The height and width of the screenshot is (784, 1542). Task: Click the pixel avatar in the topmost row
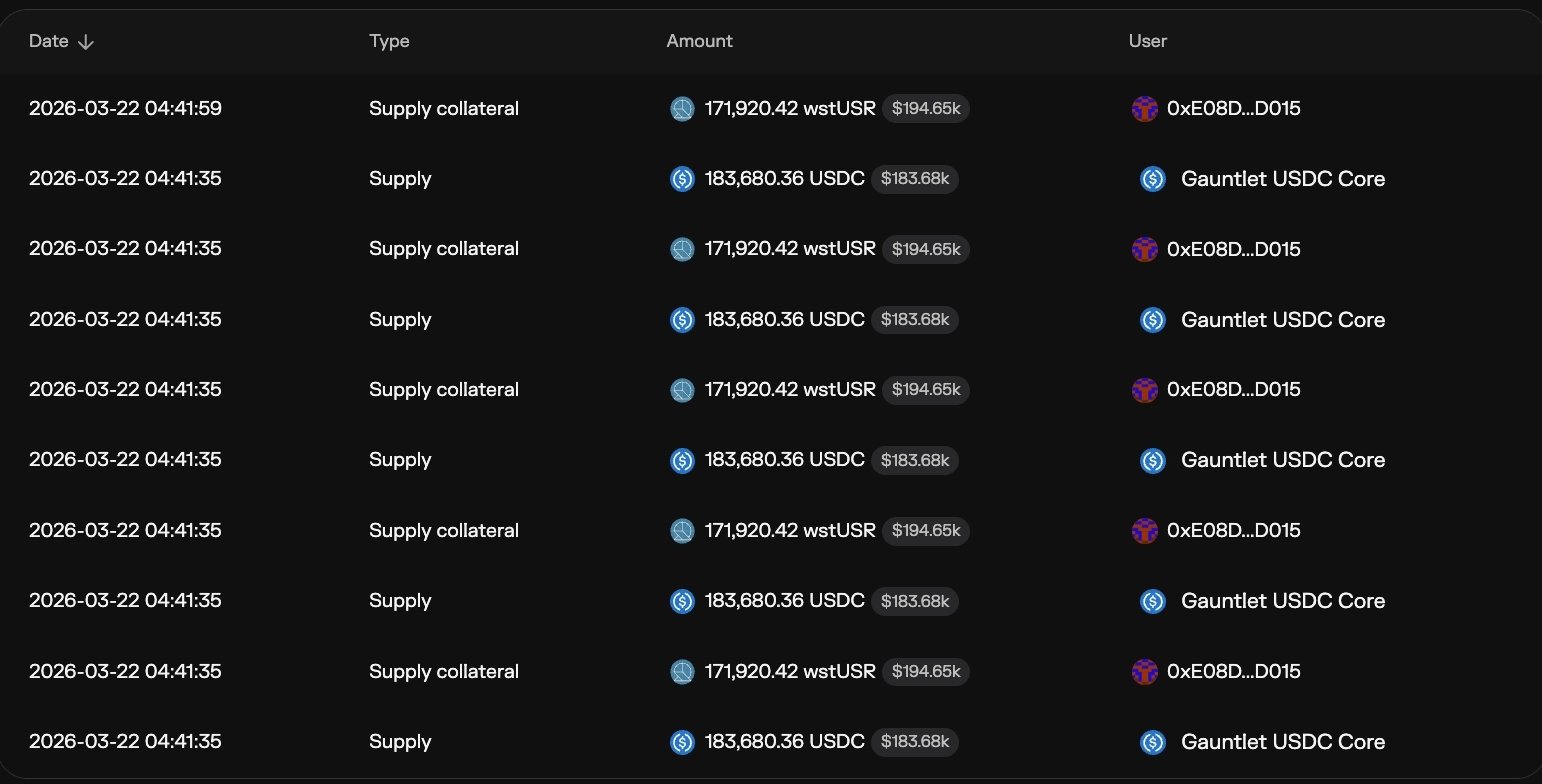pos(1144,109)
